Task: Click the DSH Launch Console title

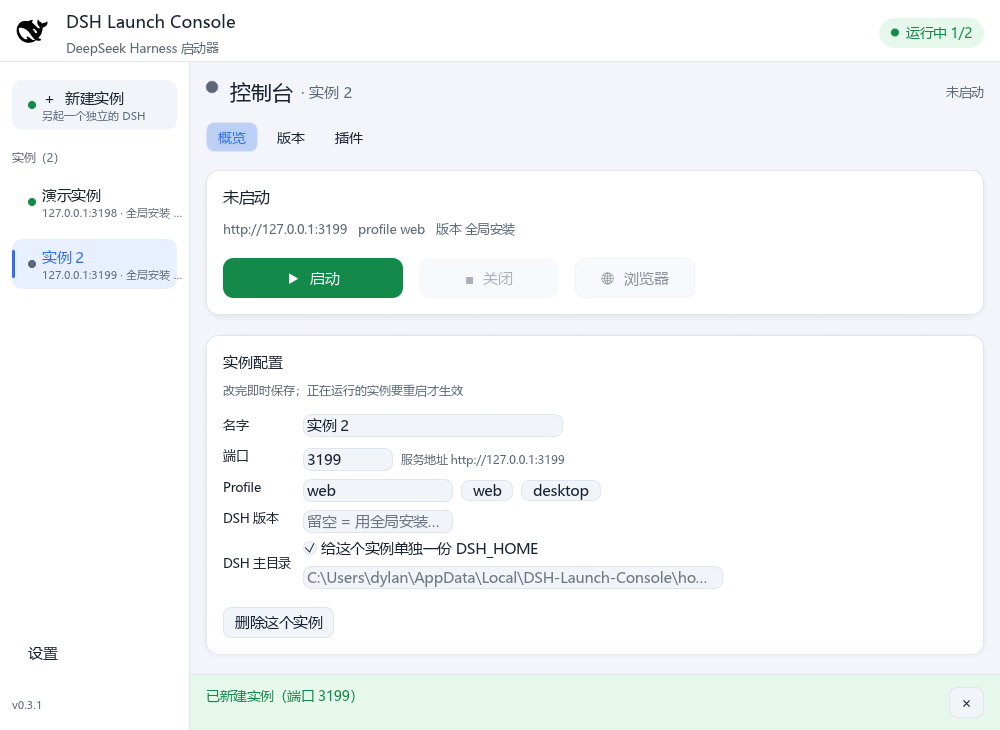Action: coord(151,22)
